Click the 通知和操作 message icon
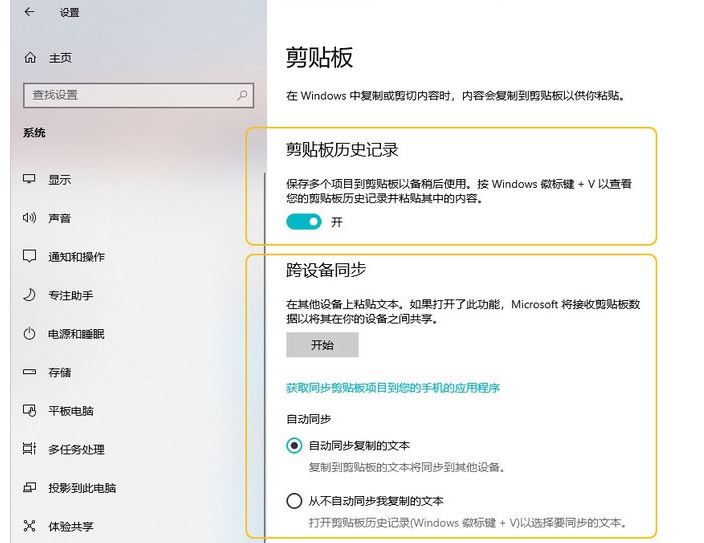Viewport: 704px width, 543px height. point(29,256)
